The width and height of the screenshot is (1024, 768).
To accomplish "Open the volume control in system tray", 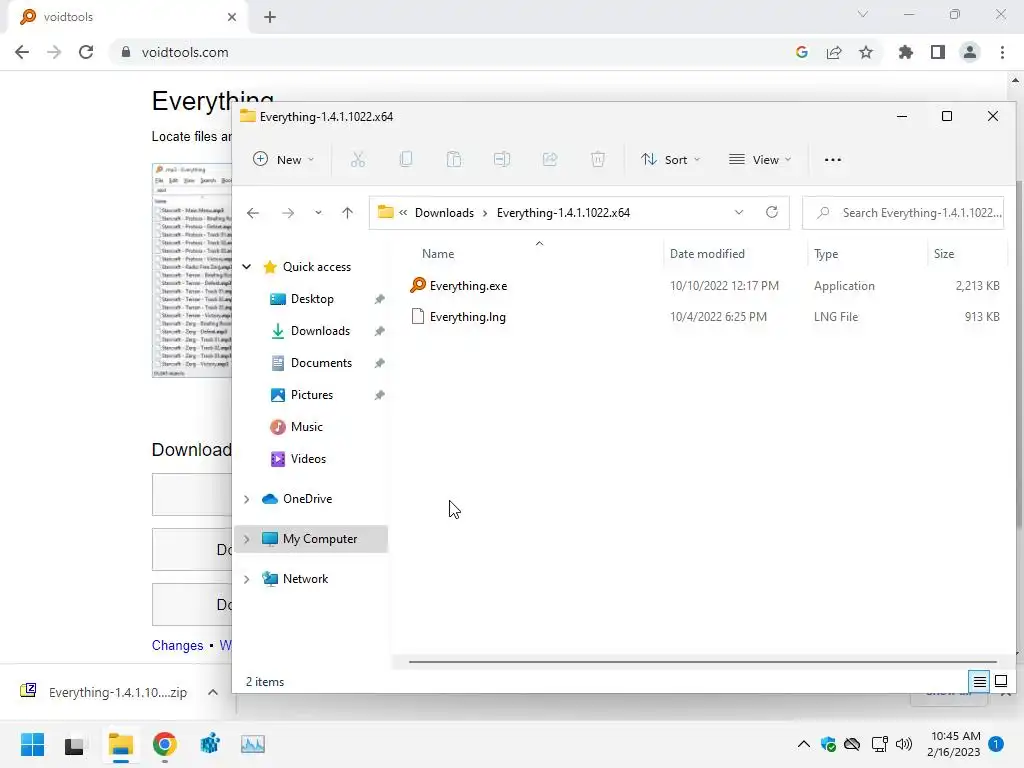I will pos(904,744).
